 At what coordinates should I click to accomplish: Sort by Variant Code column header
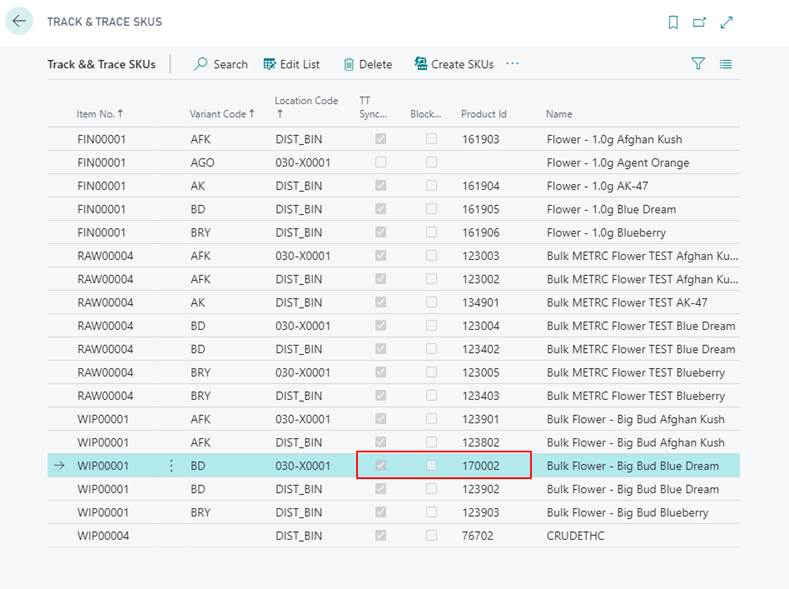222,114
